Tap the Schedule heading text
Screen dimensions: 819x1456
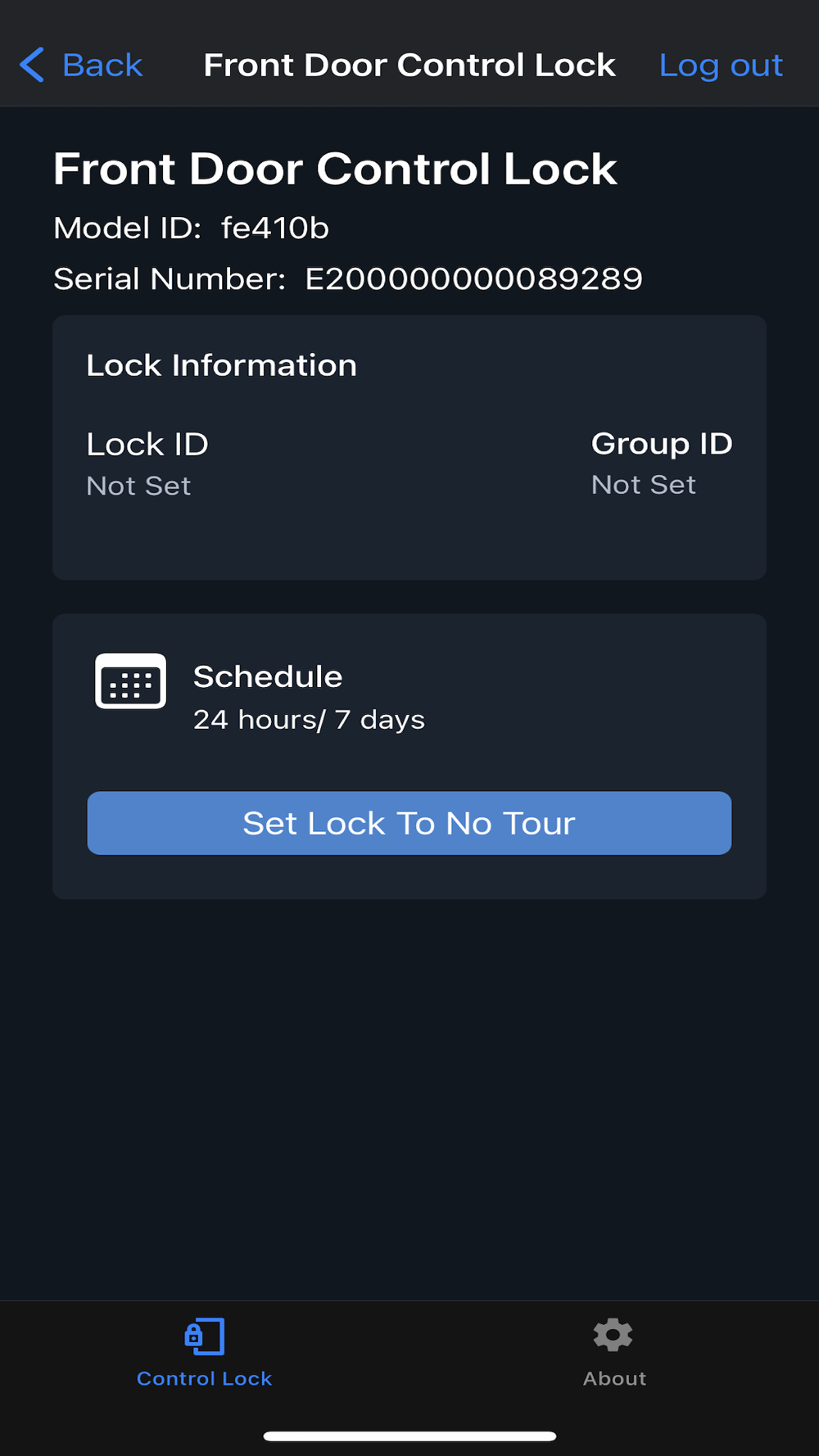(268, 676)
